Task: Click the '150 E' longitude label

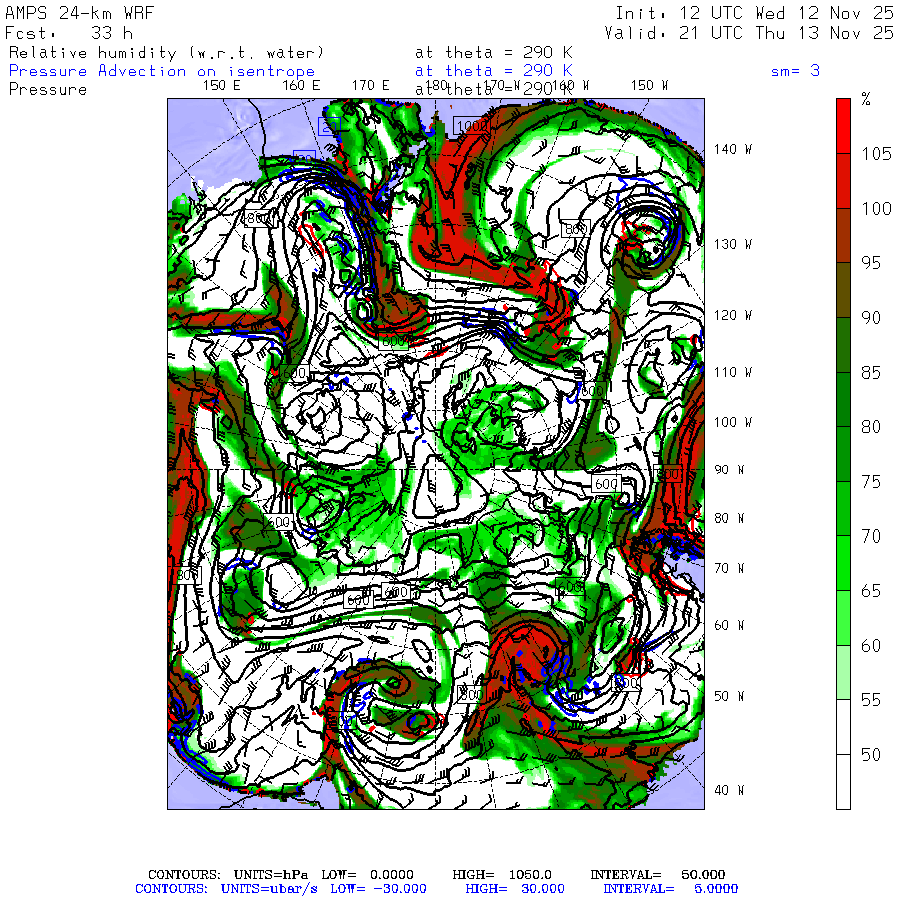Action: tap(221, 86)
